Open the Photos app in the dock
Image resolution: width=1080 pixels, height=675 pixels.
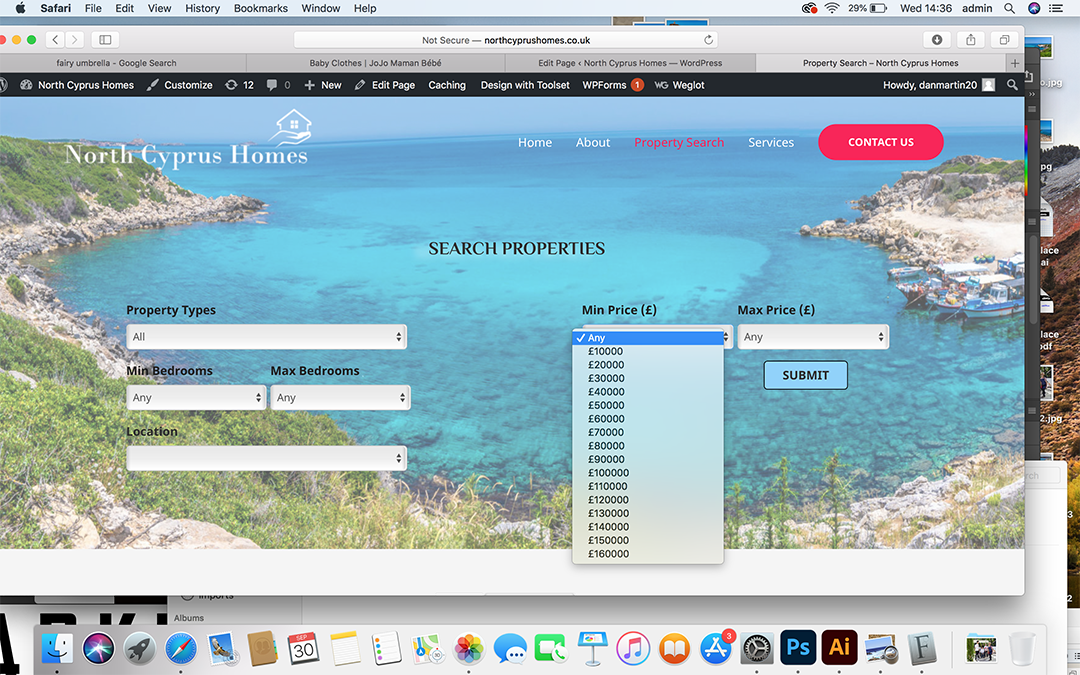click(469, 648)
